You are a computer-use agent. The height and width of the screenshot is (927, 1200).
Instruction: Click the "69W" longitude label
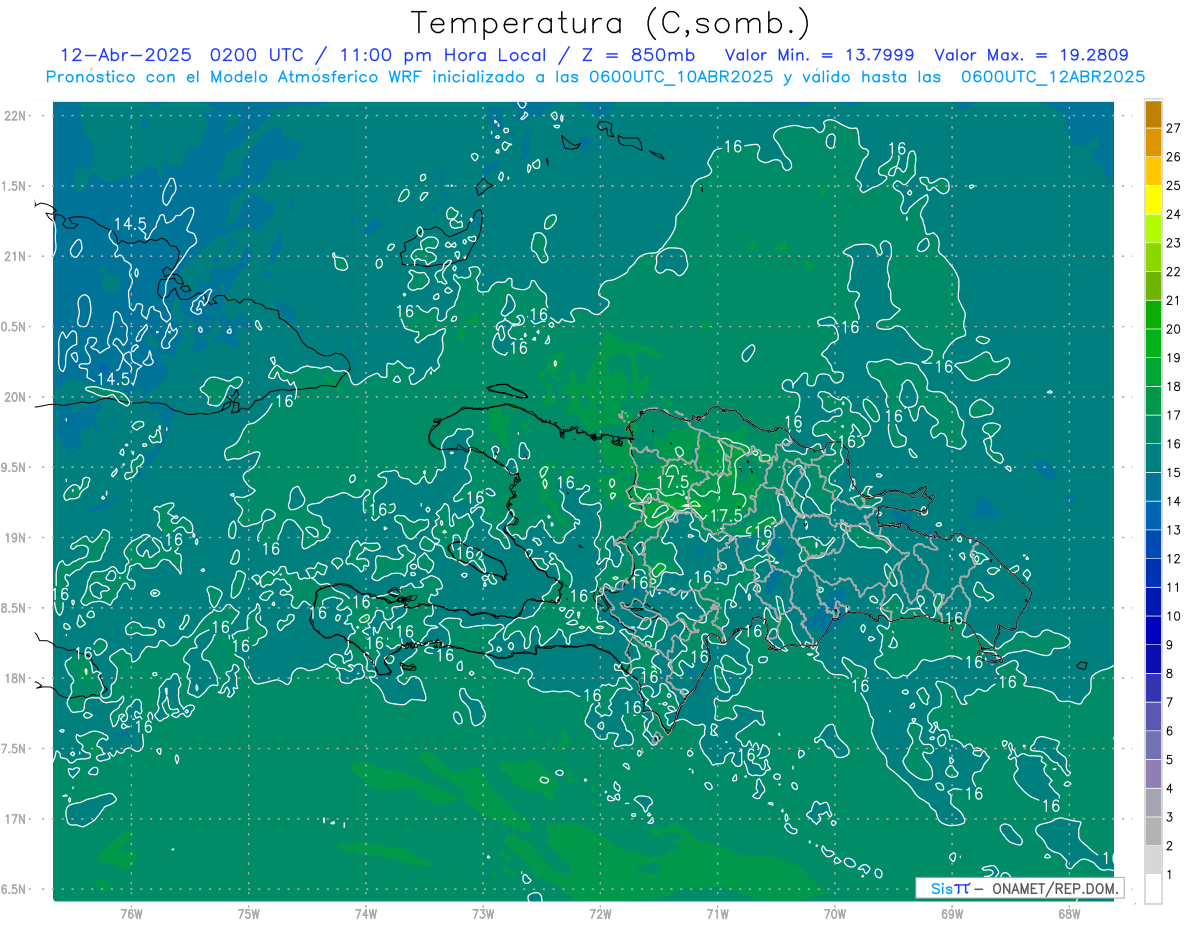[x=951, y=912]
